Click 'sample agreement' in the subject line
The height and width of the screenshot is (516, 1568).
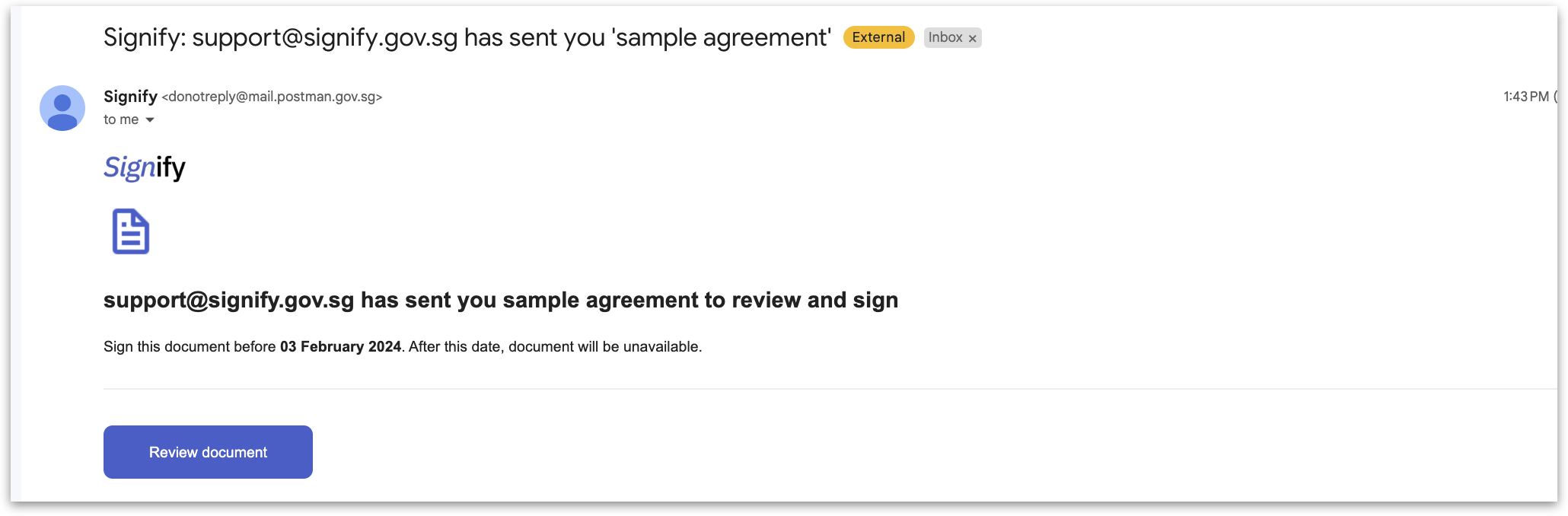pos(722,37)
